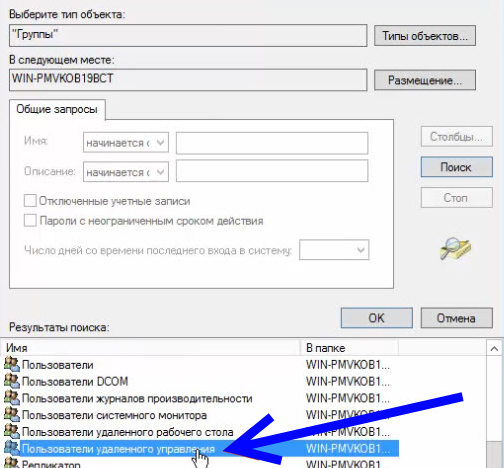Sort results by the В папке column
This screenshot has height=468, width=504.
[x=350, y=348]
